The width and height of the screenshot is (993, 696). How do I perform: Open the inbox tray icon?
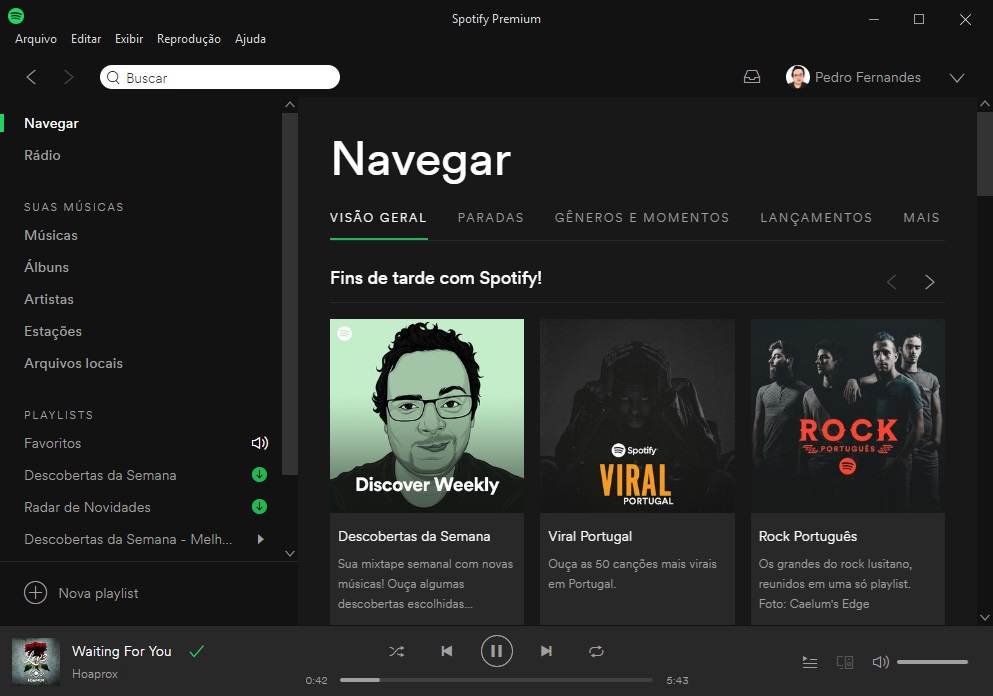[752, 77]
